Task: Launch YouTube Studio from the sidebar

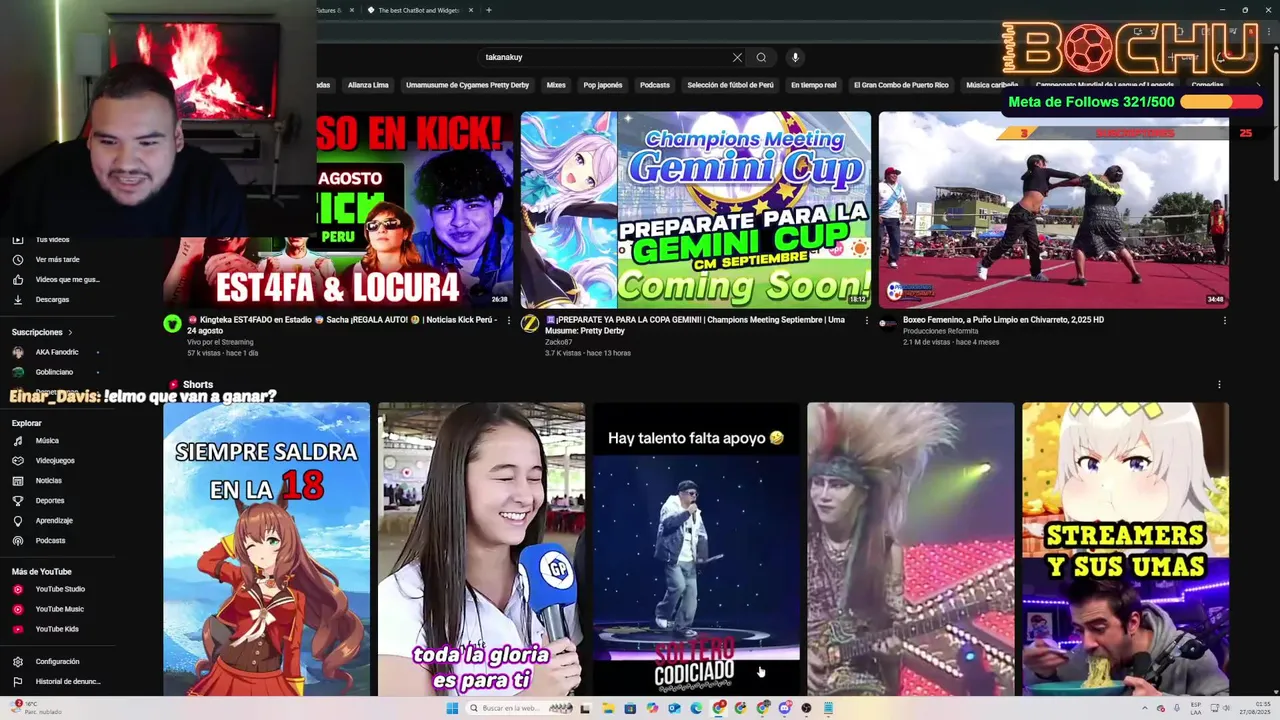Action: coord(60,589)
